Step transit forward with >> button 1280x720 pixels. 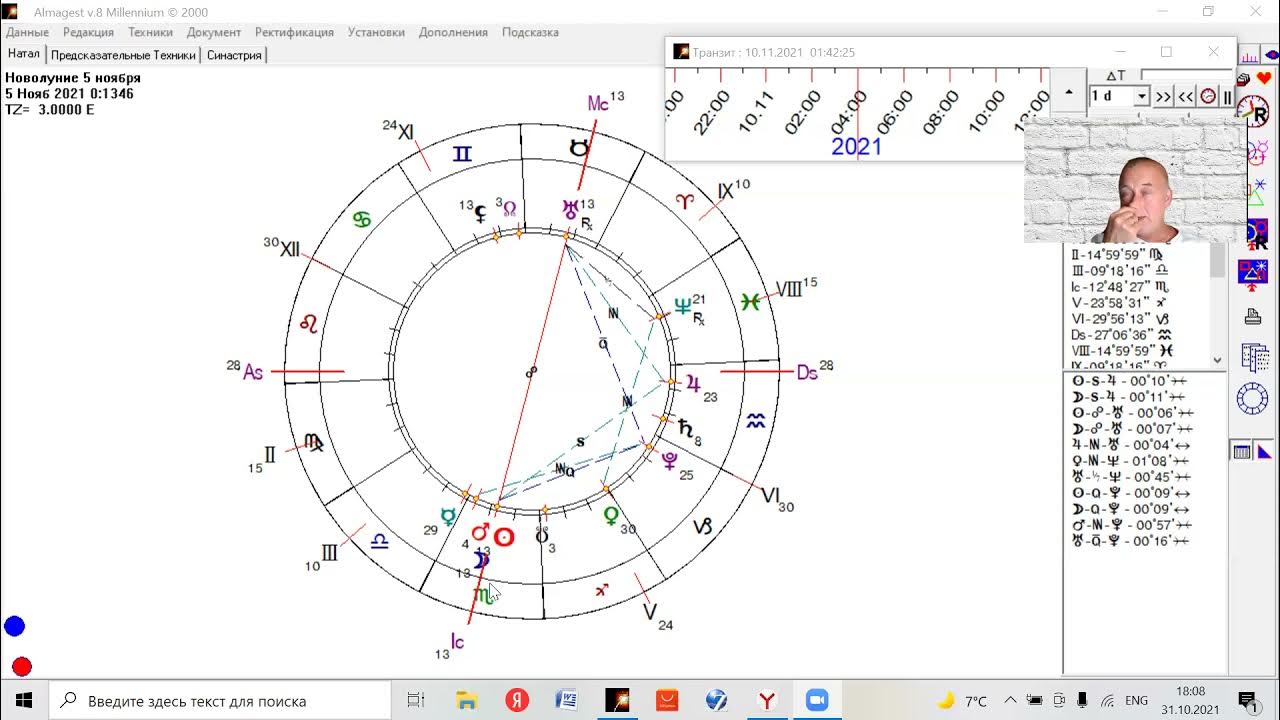pyautogui.click(x=1163, y=96)
